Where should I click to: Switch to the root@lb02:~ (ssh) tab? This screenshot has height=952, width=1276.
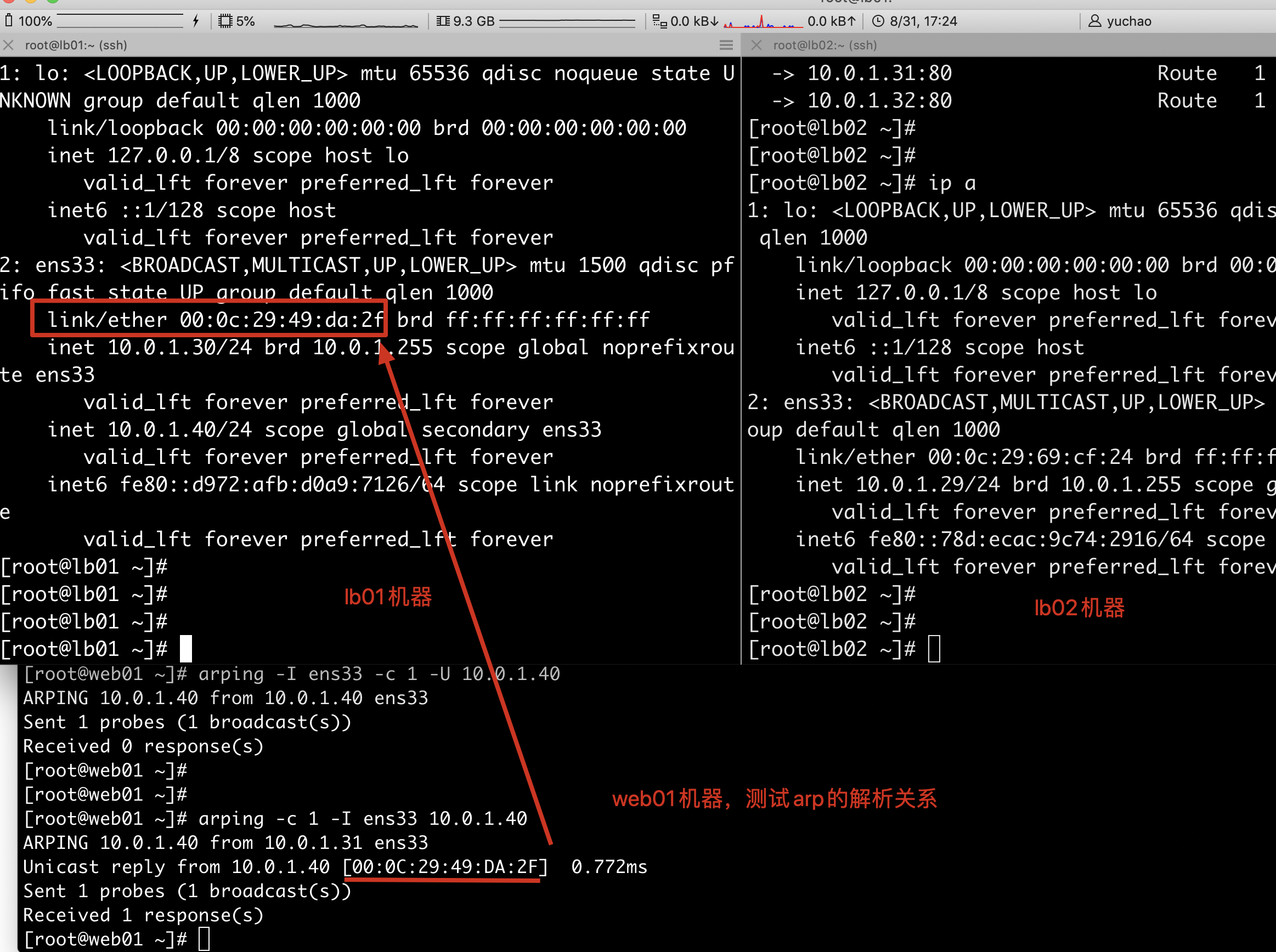pyautogui.click(x=825, y=45)
